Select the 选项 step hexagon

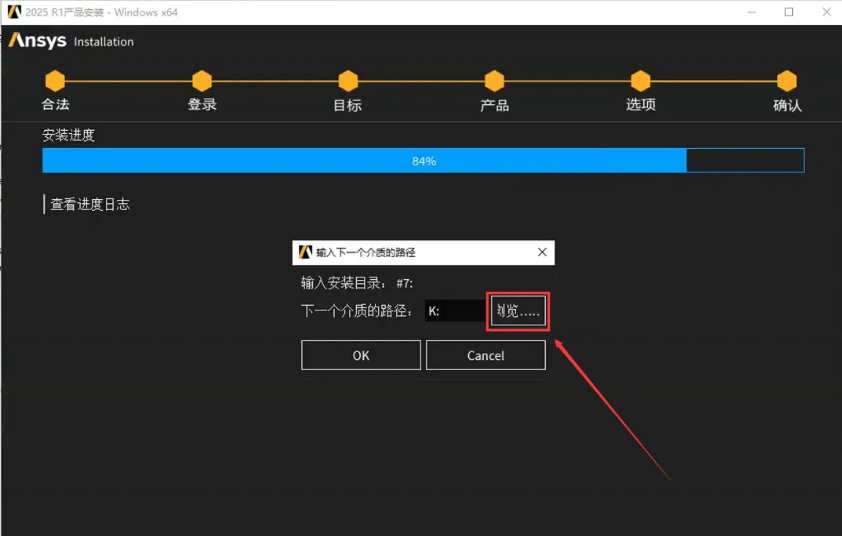point(640,81)
